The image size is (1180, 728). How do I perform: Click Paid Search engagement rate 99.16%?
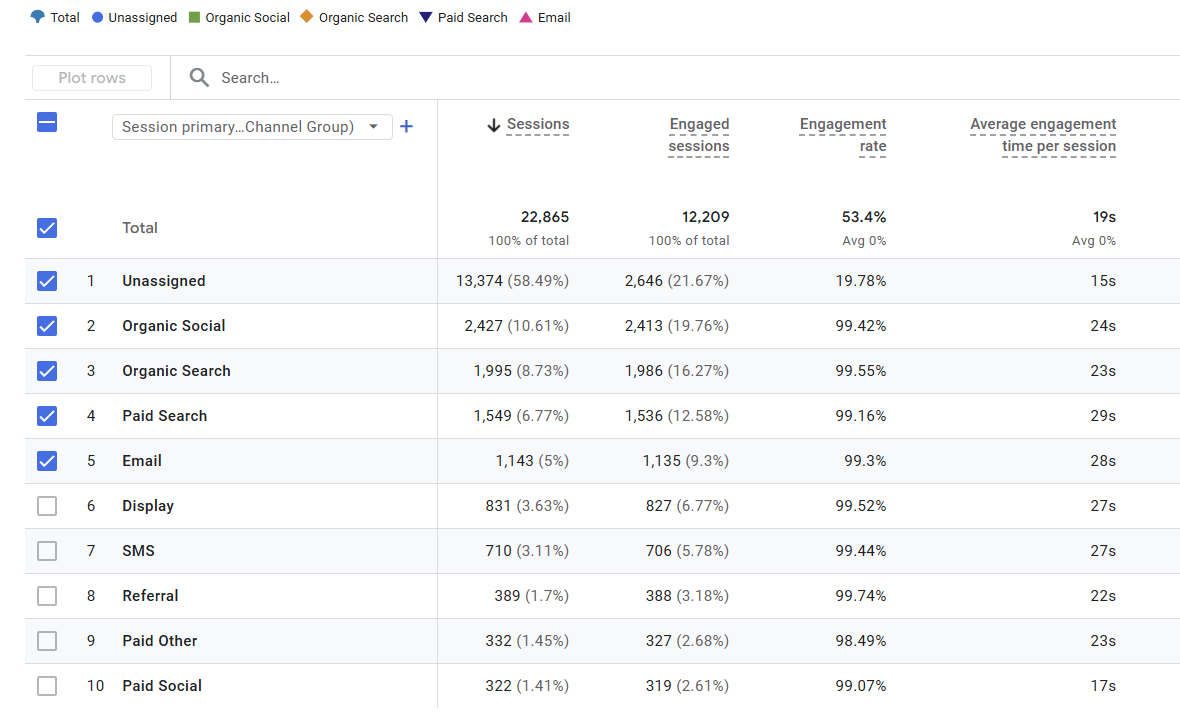click(x=860, y=416)
